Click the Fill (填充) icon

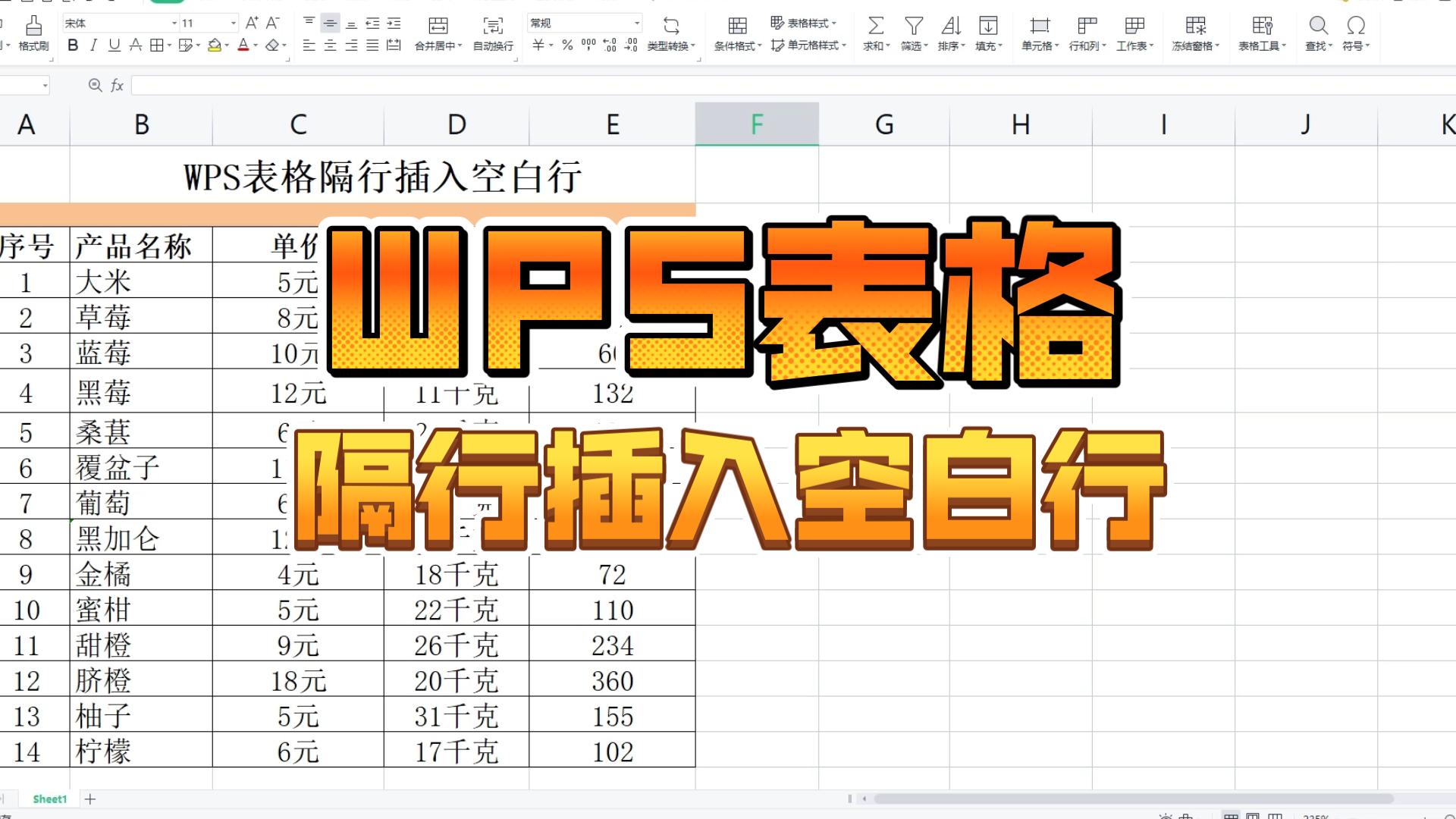coord(988,26)
